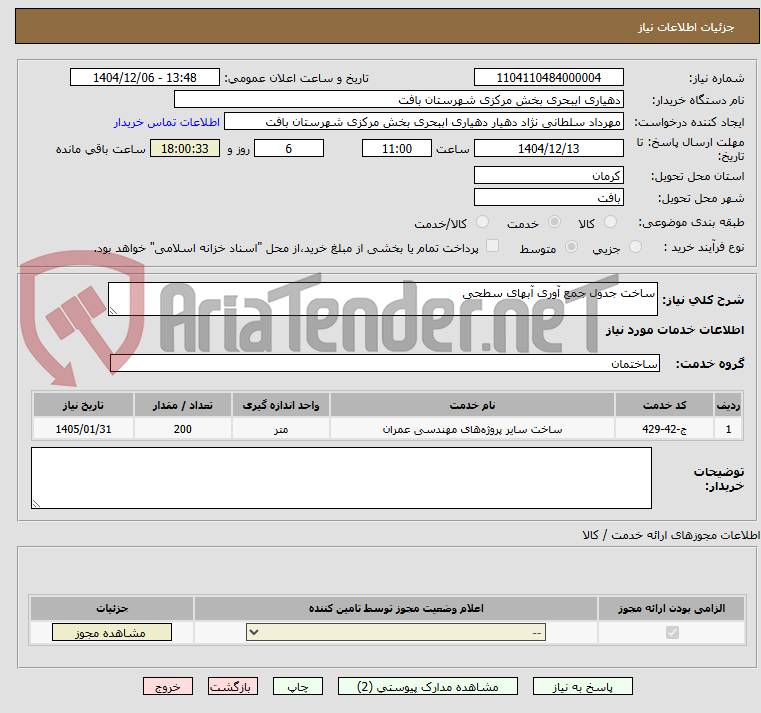The image size is (761, 713).
Task: Click the مشاهده مجوز button
Action: pos(112,632)
